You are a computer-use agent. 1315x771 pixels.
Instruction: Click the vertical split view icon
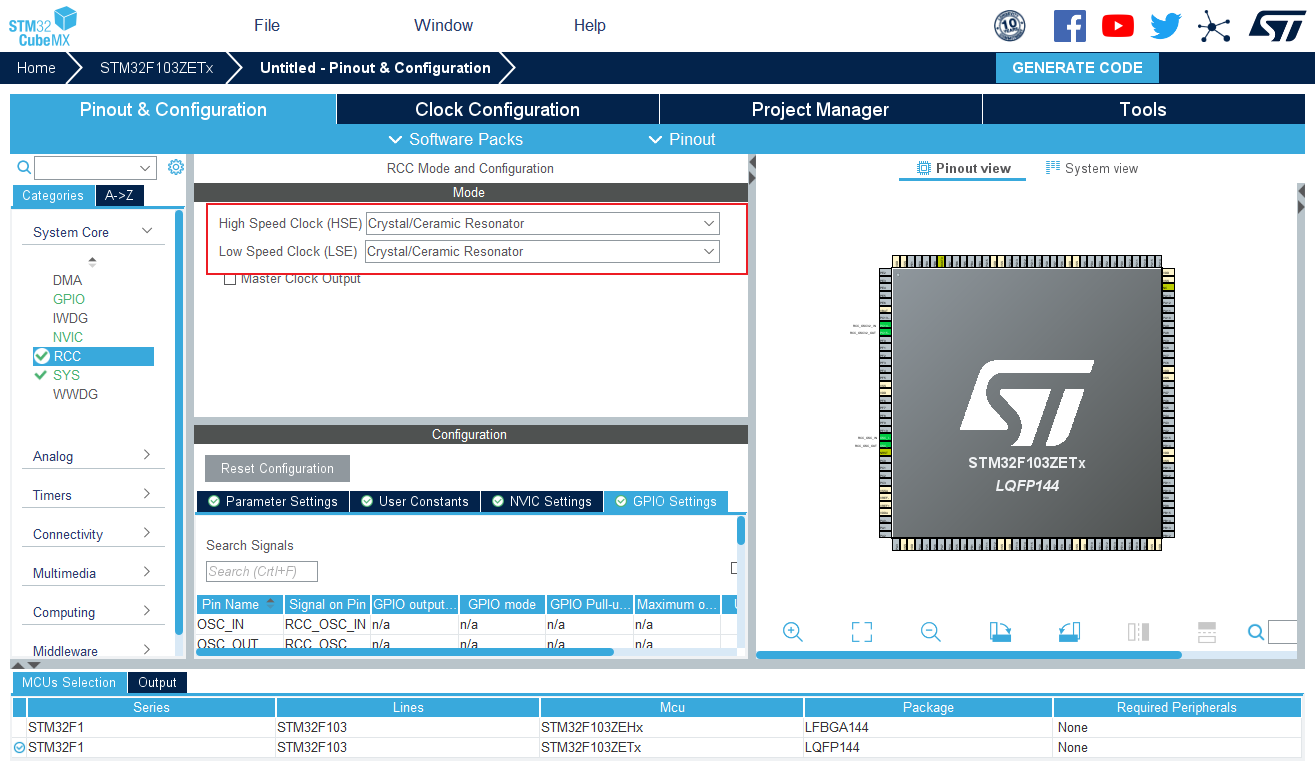coord(1138,632)
